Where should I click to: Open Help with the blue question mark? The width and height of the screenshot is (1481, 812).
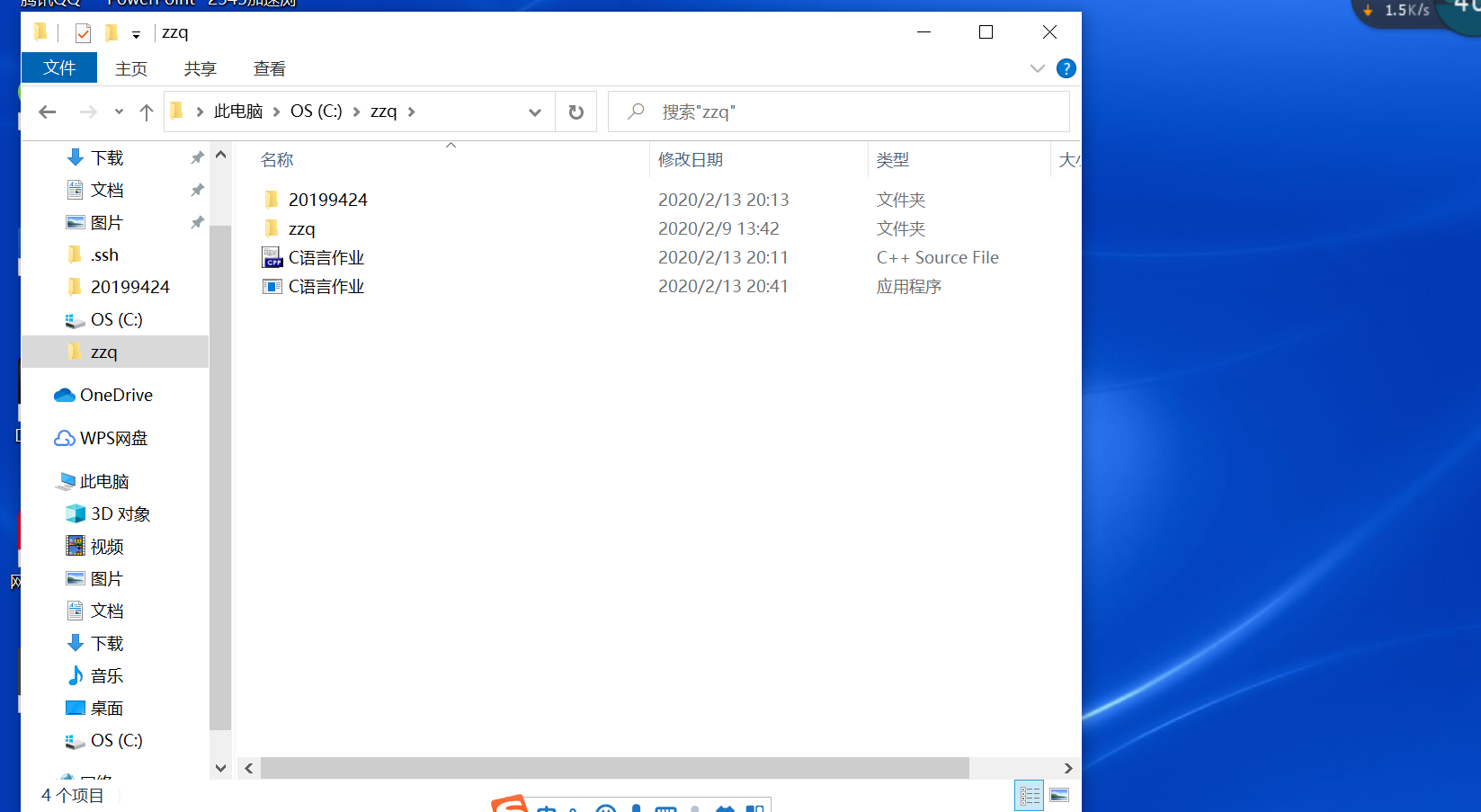pyautogui.click(x=1066, y=68)
